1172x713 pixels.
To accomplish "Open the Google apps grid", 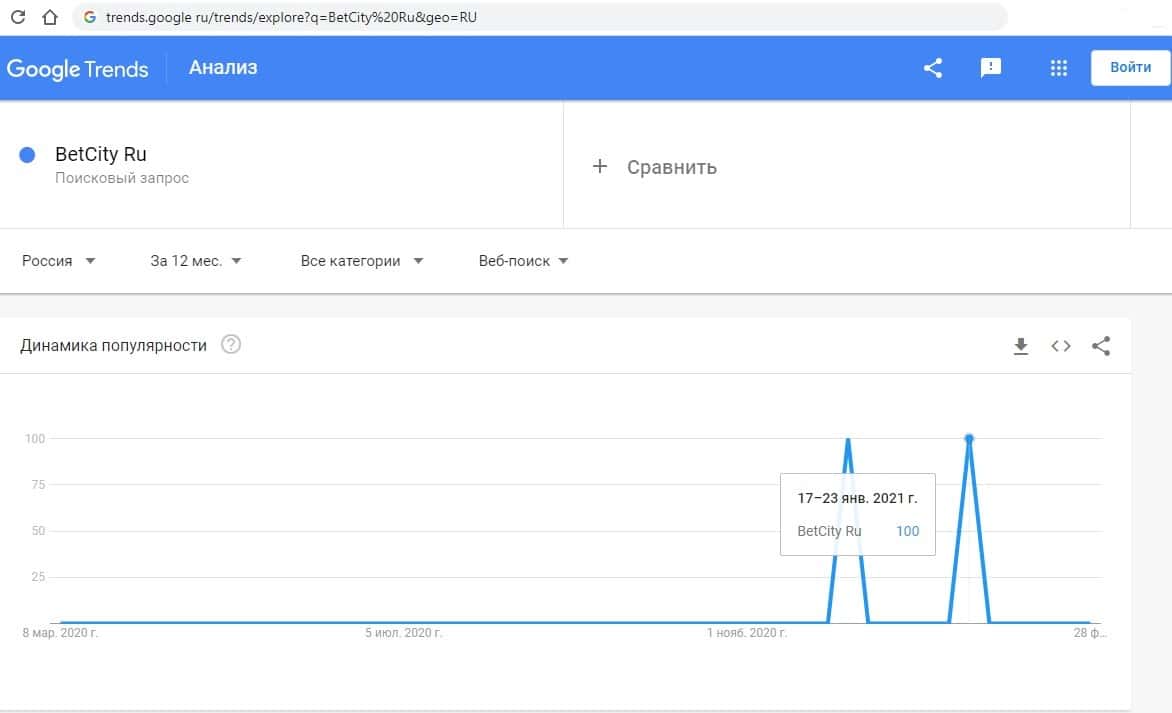I will 1059,68.
